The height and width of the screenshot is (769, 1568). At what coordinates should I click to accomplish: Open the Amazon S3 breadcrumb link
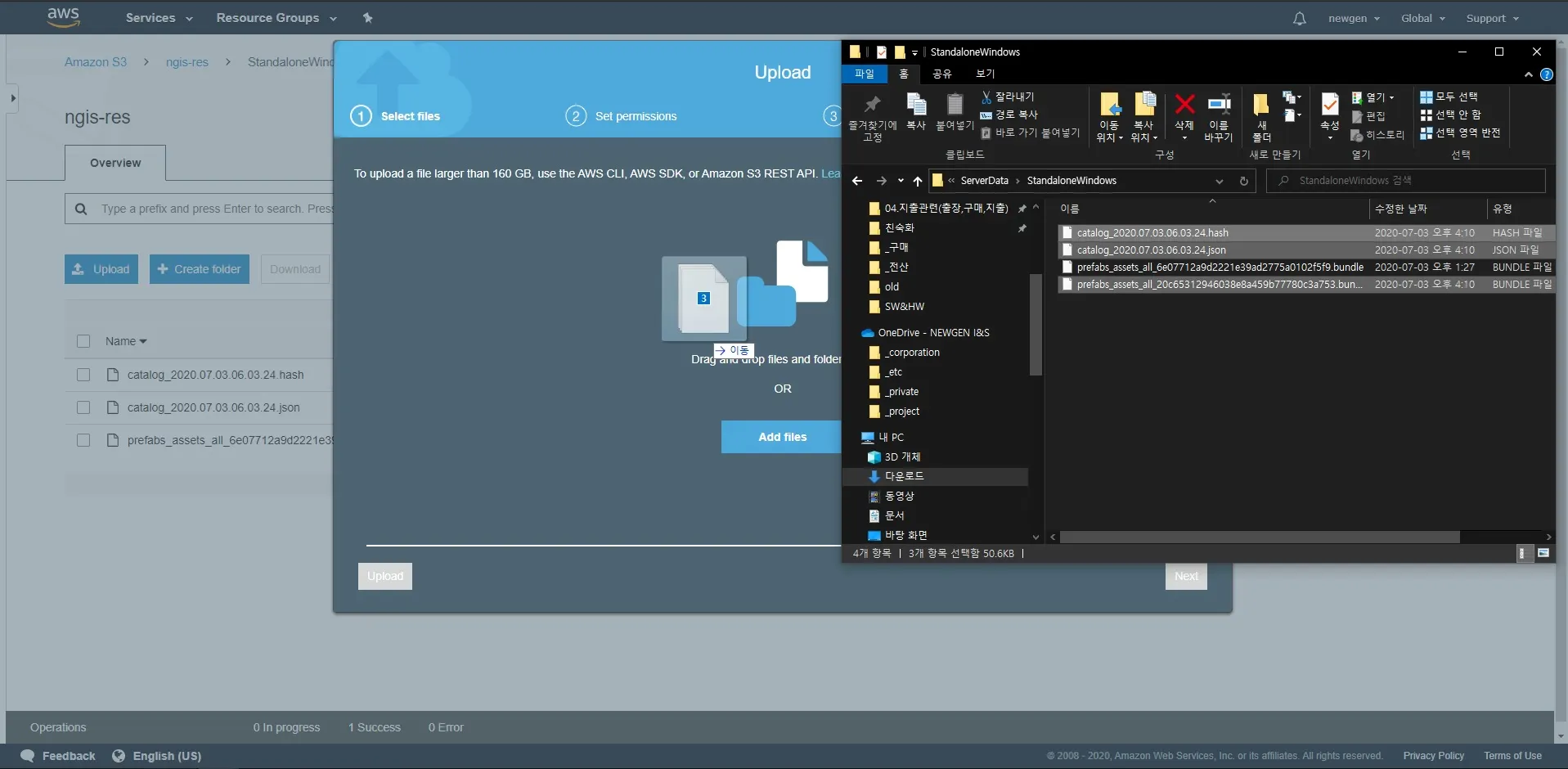pyautogui.click(x=96, y=62)
